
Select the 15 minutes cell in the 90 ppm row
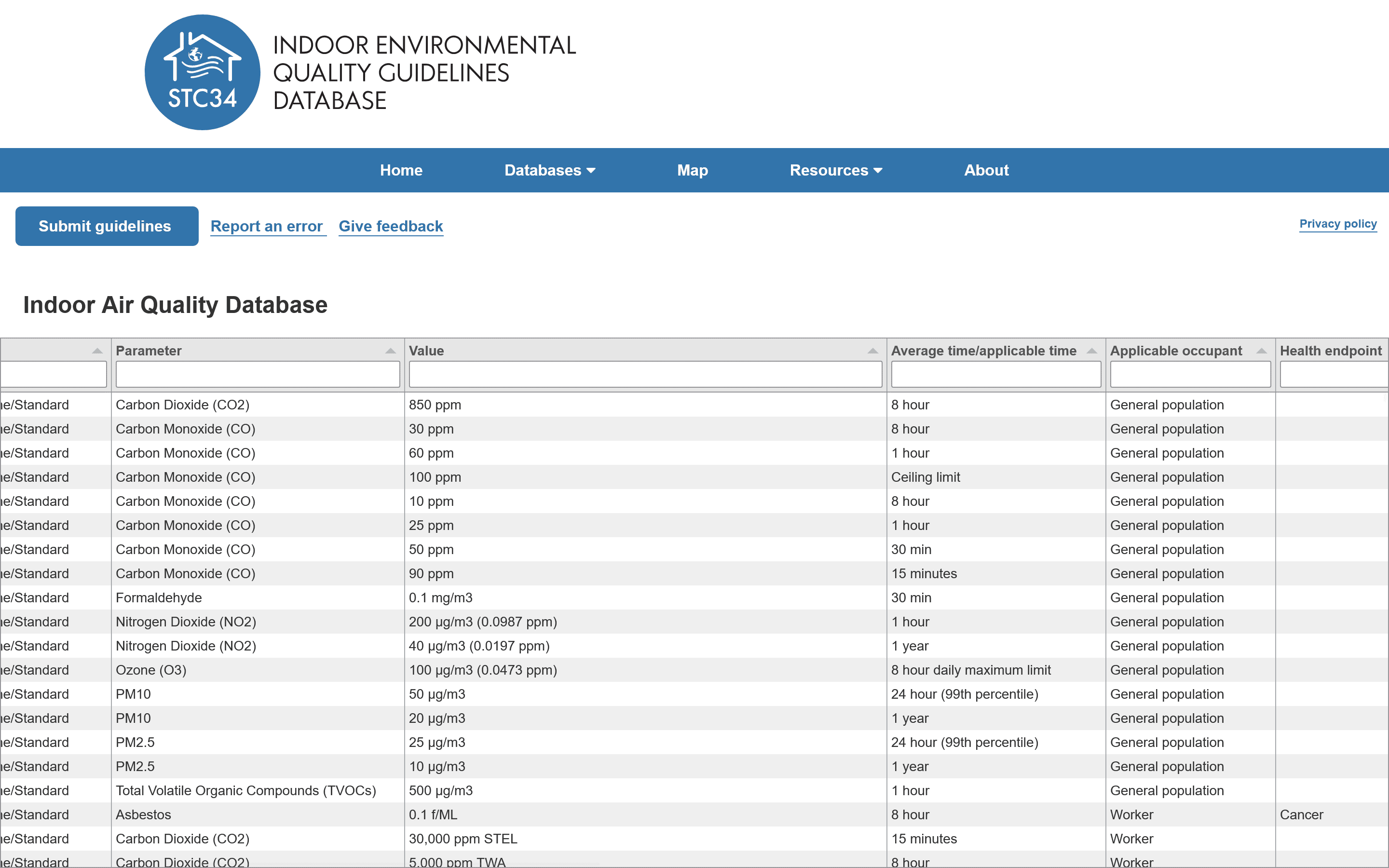coord(996,573)
